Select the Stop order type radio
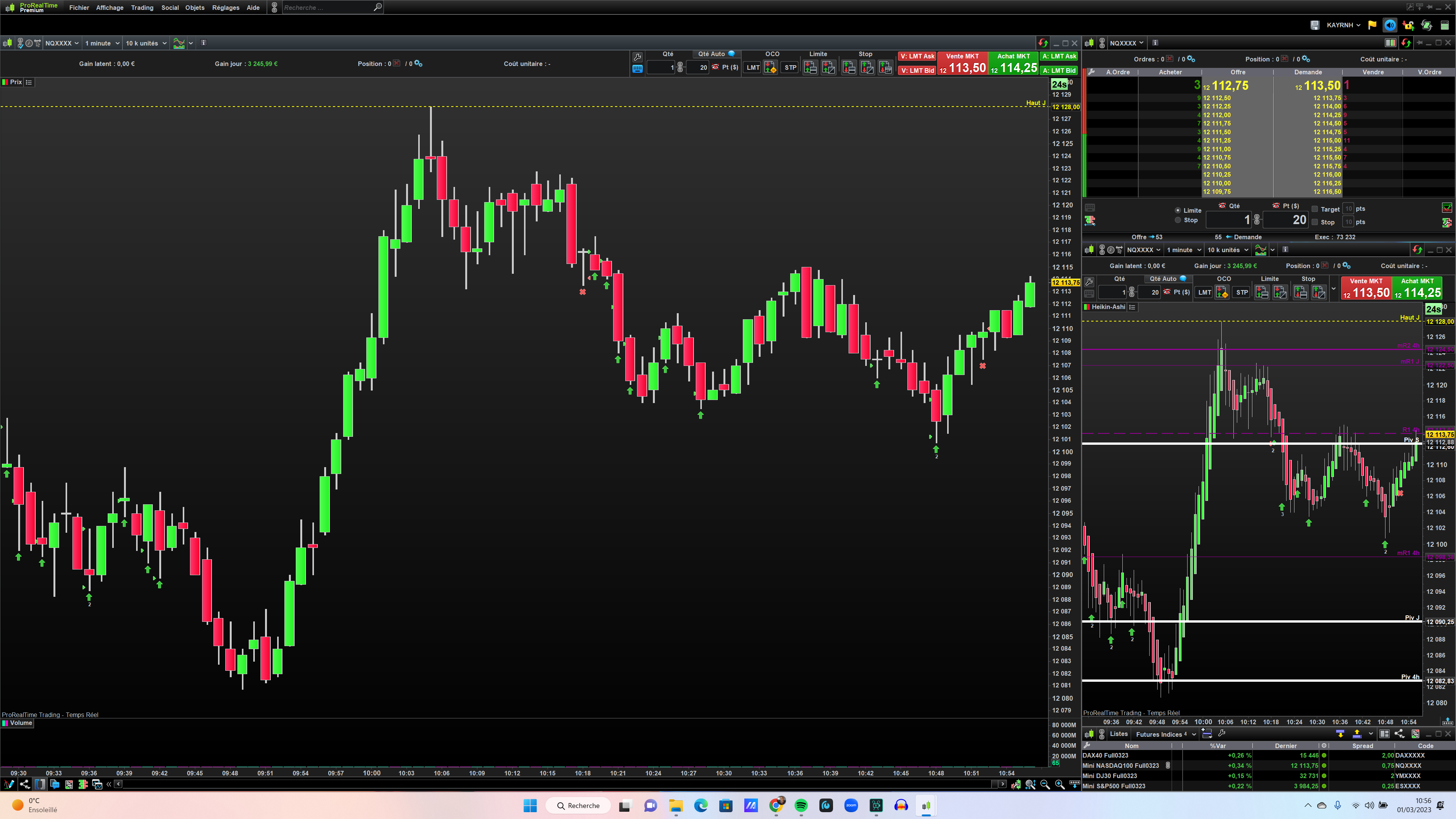 coord(1178,220)
